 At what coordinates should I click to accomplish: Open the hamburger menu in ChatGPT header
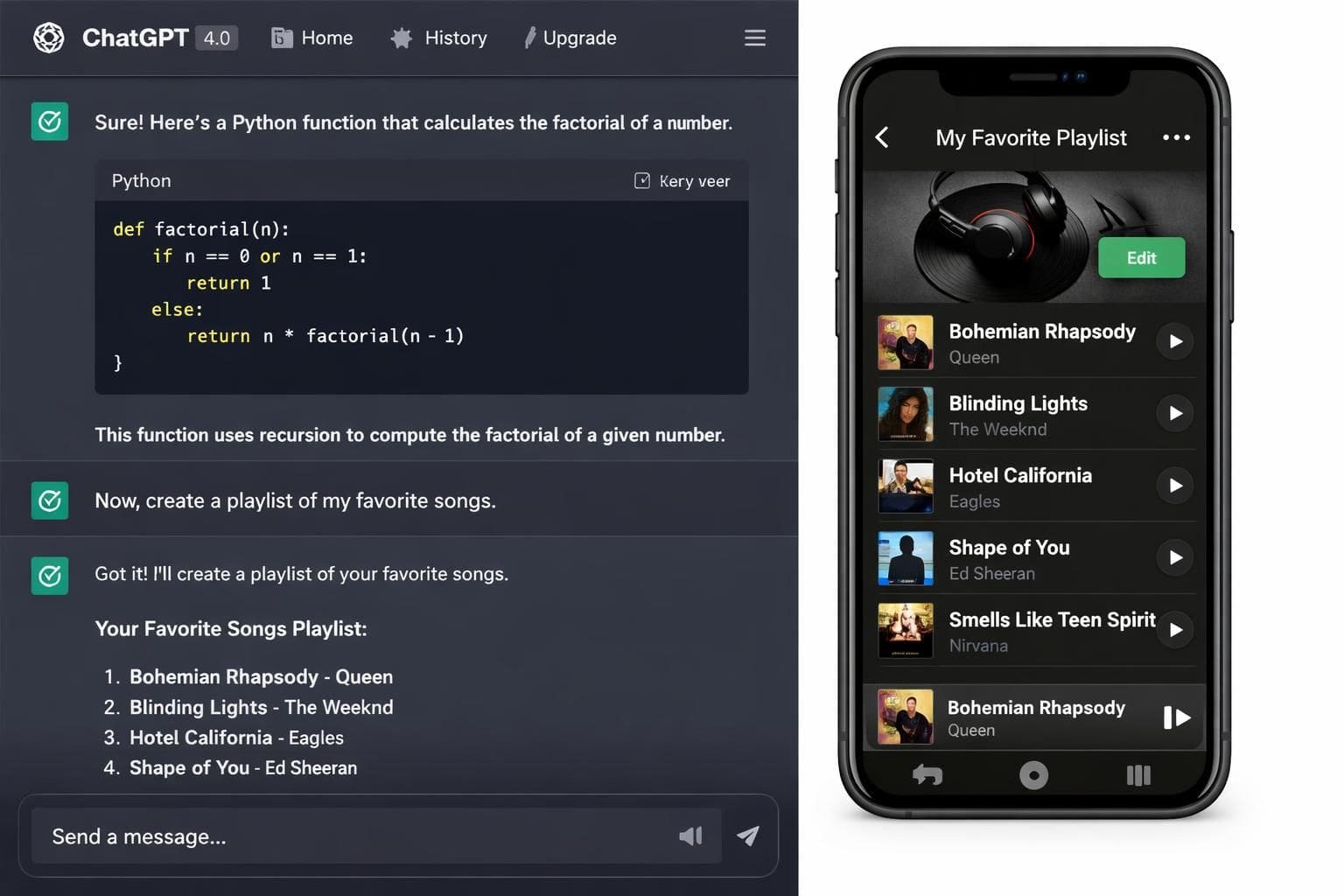click(x=755, y=38)
